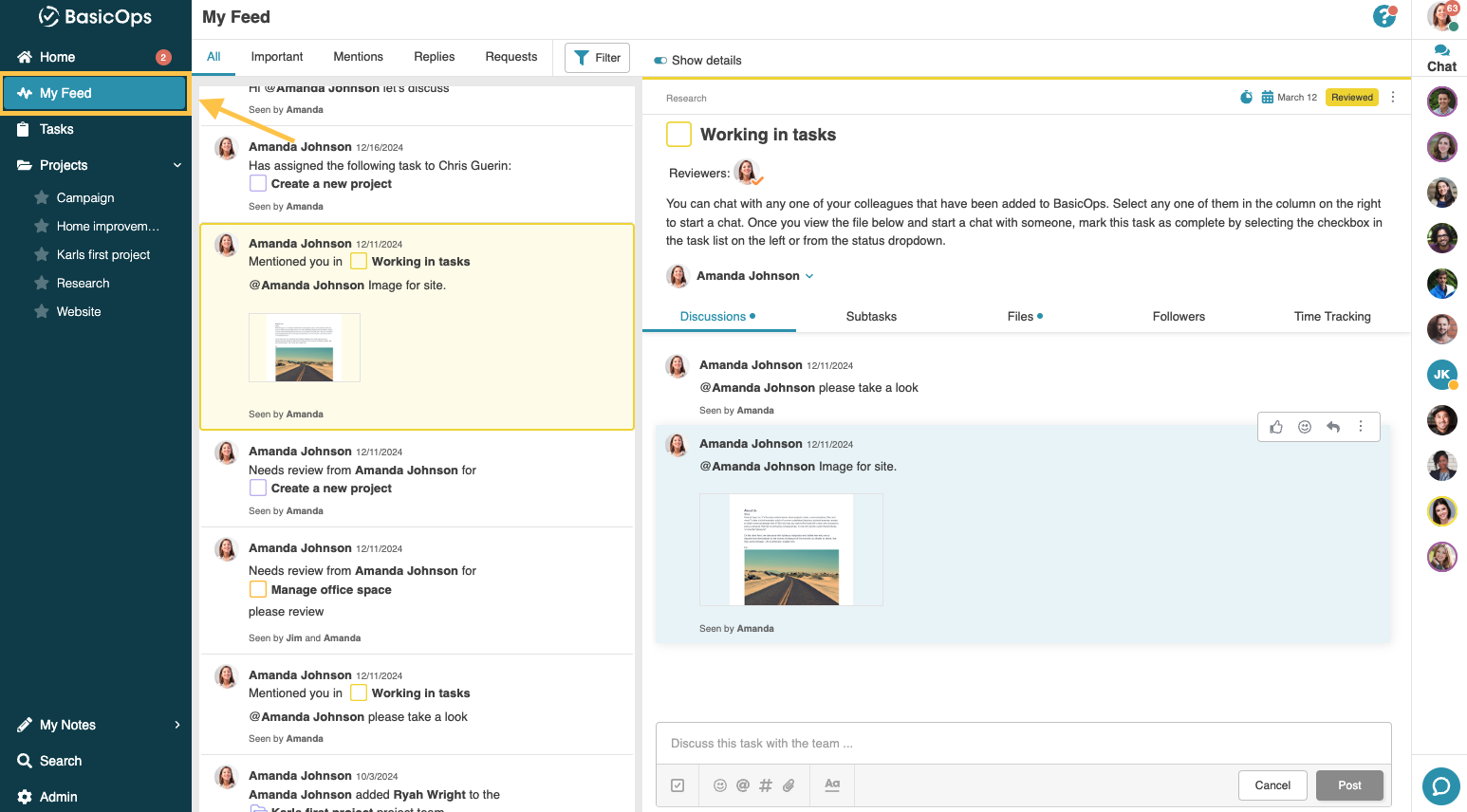The height and width of the screenshot is (812, 1467).
Task: Open the Amanda Johnson assignee dropdown
Action: tap(808, 276)
